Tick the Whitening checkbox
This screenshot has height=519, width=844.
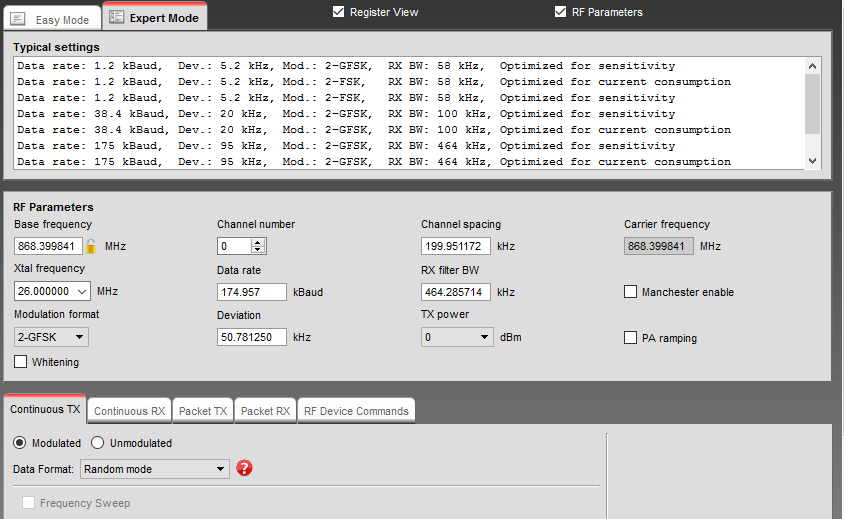[x=20, y=361]
